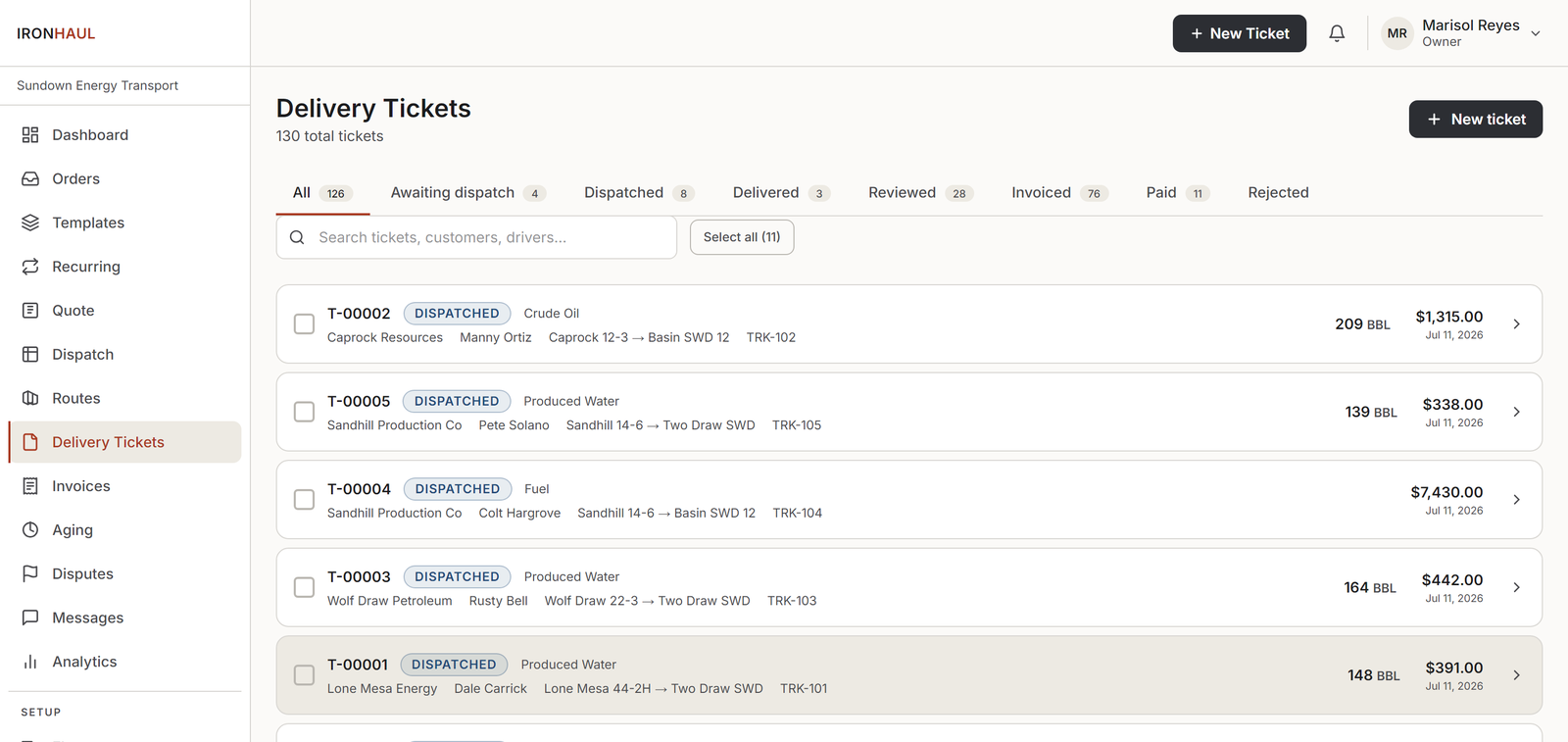1568x742 pixels.
Task: Go to Orders page link
Action: pyautogui.click(x=124, y=179)
